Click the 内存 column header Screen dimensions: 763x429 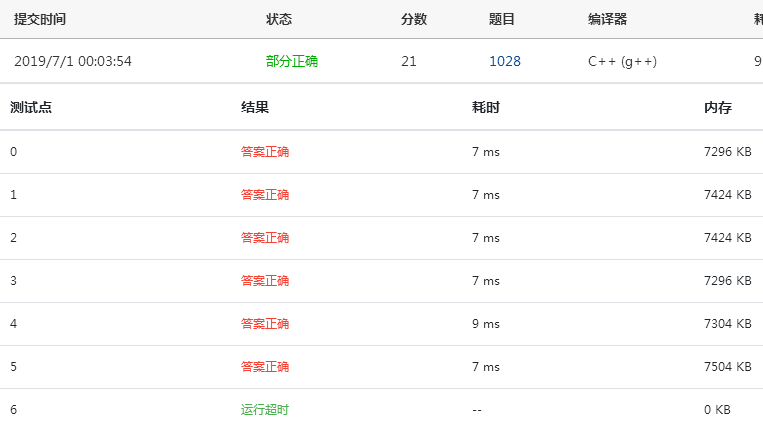tap(718, 107)
